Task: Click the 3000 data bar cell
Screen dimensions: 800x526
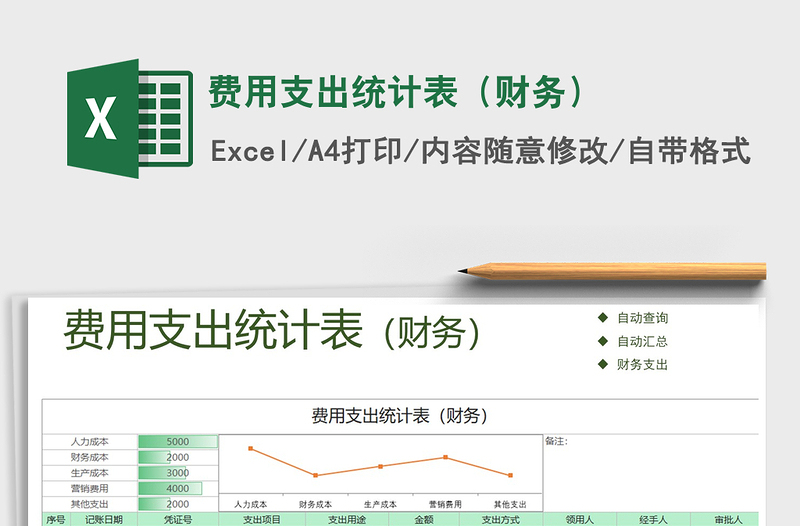Action: tap(178, 473)
